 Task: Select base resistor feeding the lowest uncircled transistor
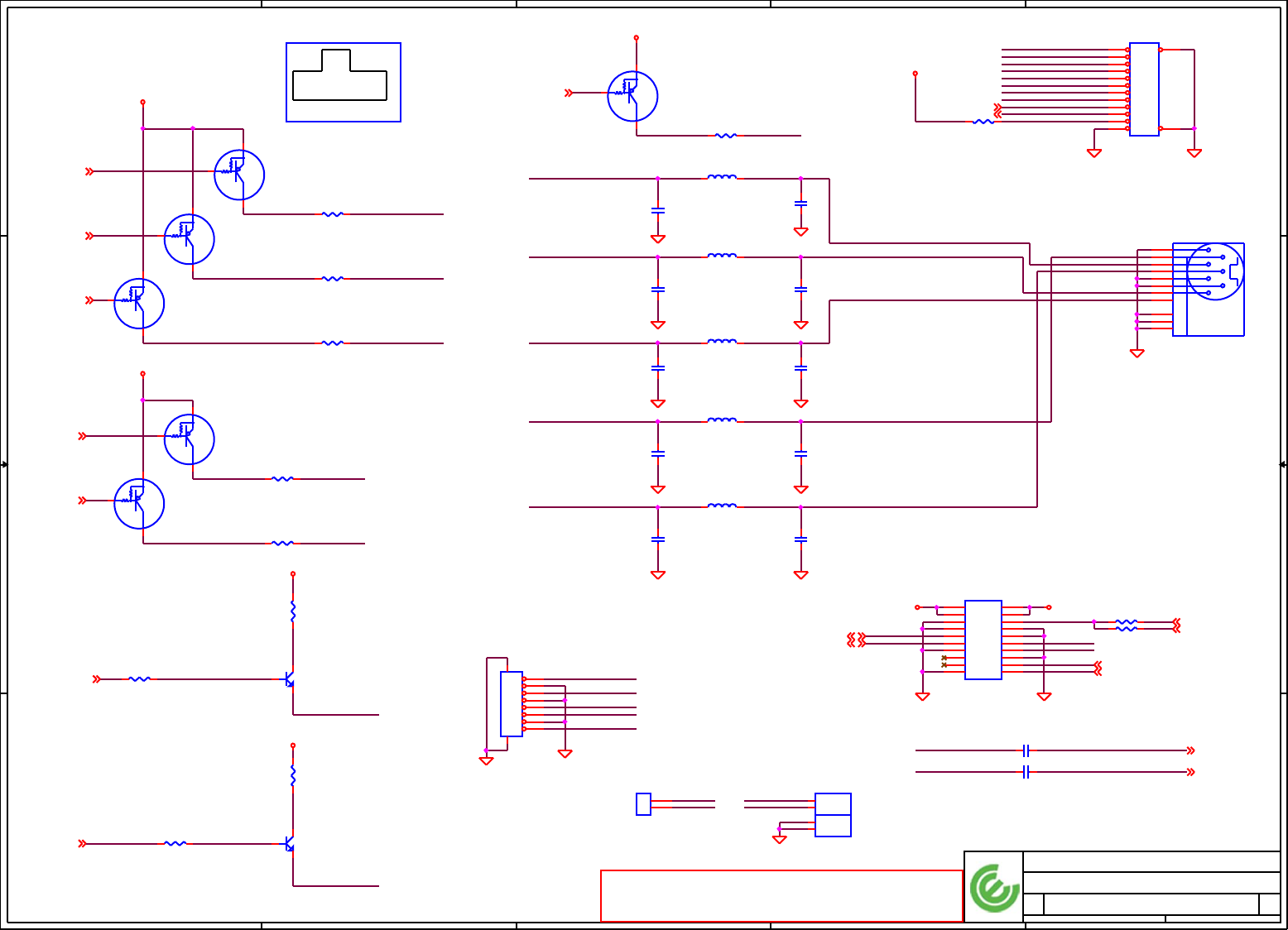click(x=175, y=844)
